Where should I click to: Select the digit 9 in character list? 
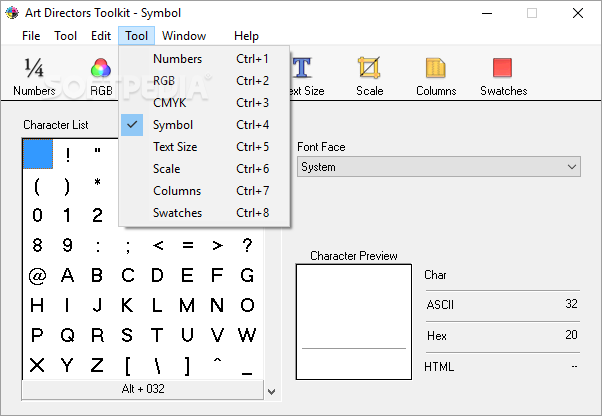tap(68, 245)
